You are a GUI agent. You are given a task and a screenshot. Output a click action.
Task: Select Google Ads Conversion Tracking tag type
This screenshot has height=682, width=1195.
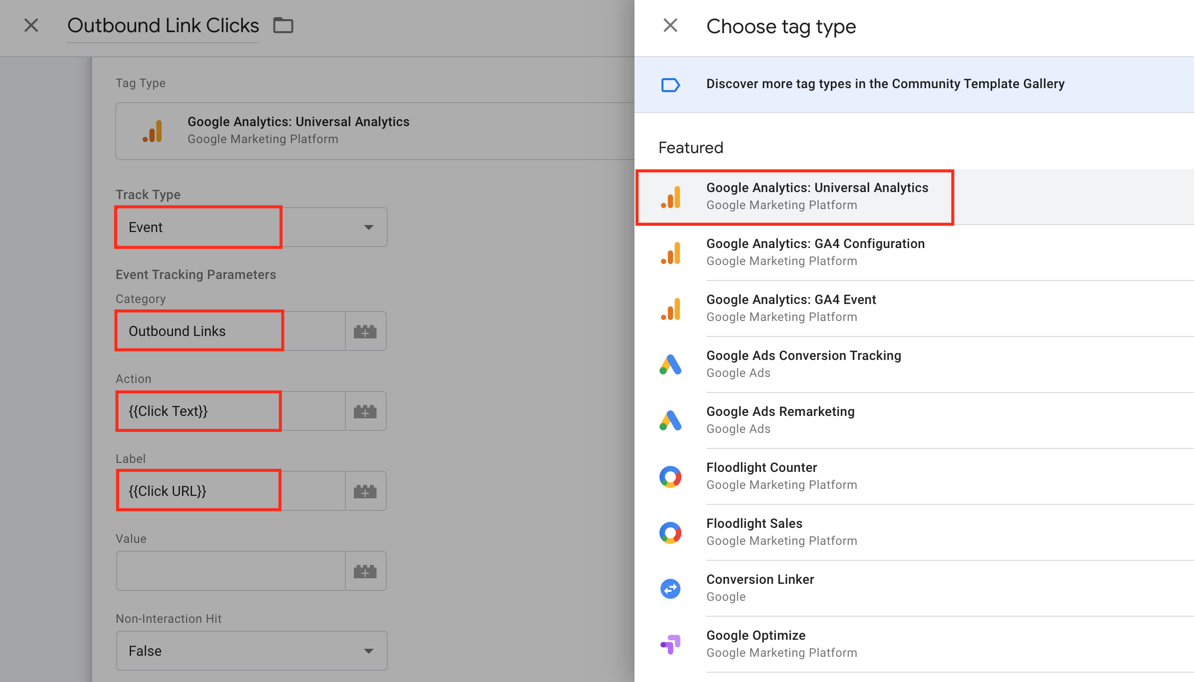click(x=915, y=364)
